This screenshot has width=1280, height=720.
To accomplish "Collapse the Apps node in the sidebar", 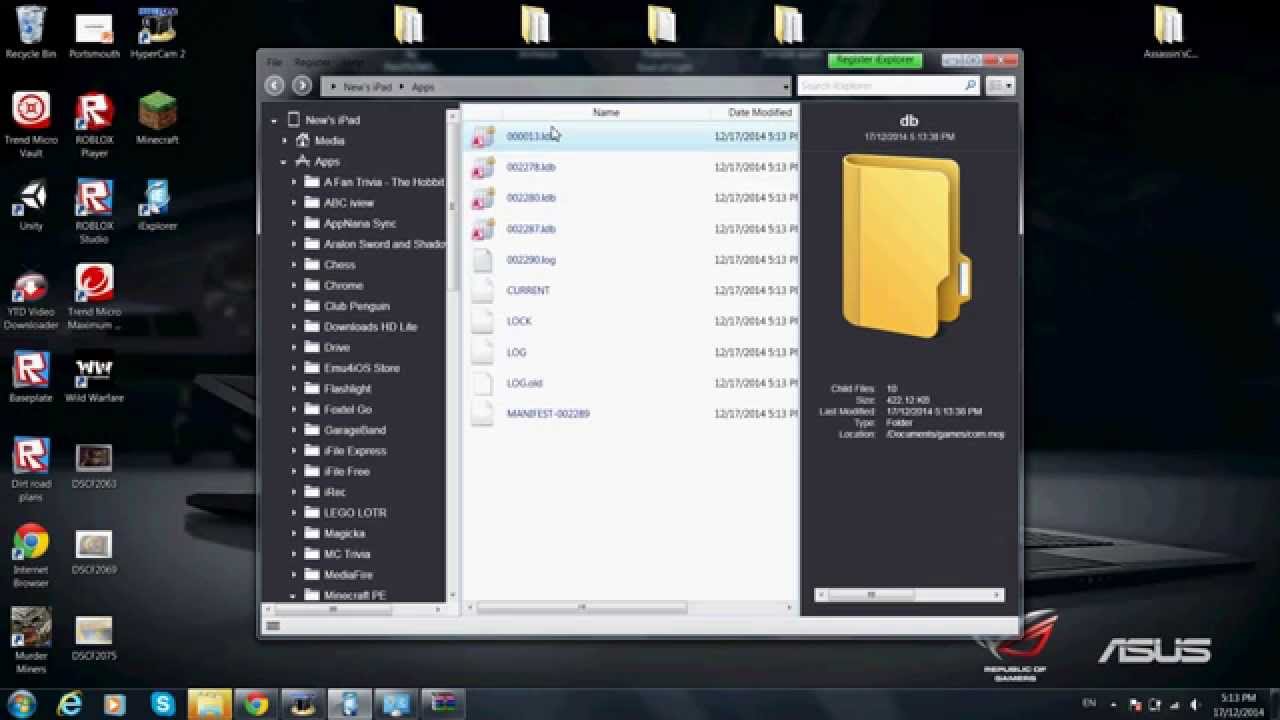I will pos(284,161).
